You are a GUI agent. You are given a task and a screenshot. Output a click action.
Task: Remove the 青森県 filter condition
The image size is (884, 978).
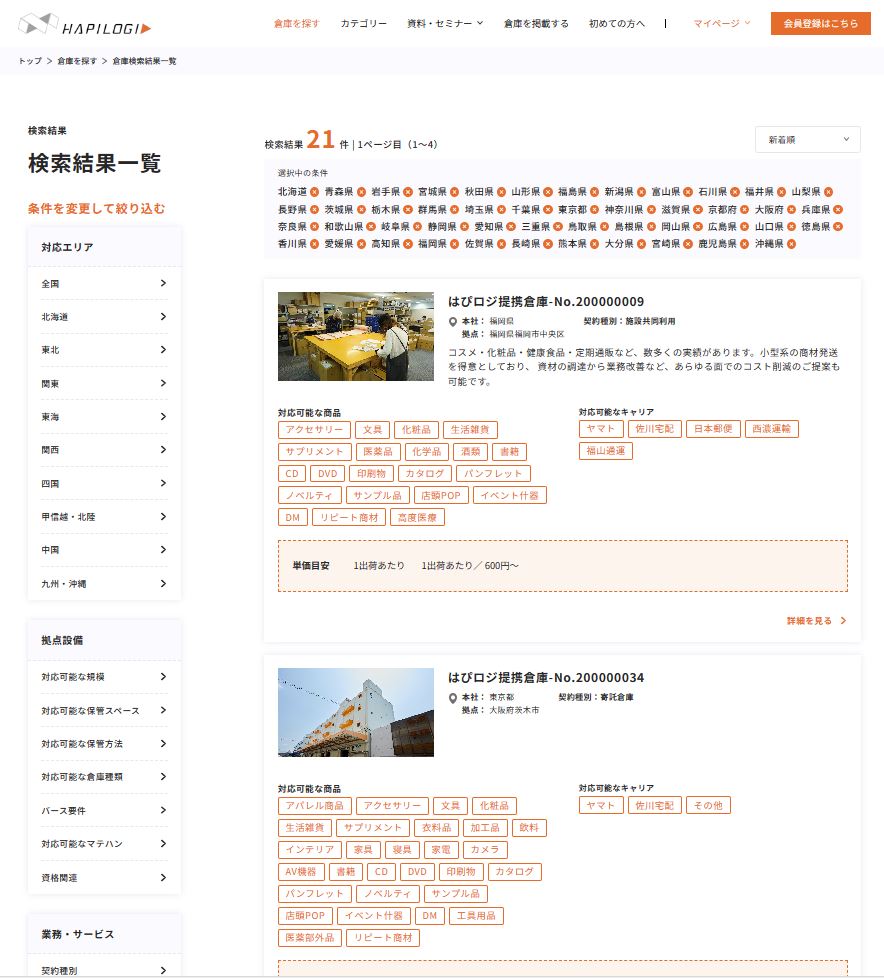[361, 192]
